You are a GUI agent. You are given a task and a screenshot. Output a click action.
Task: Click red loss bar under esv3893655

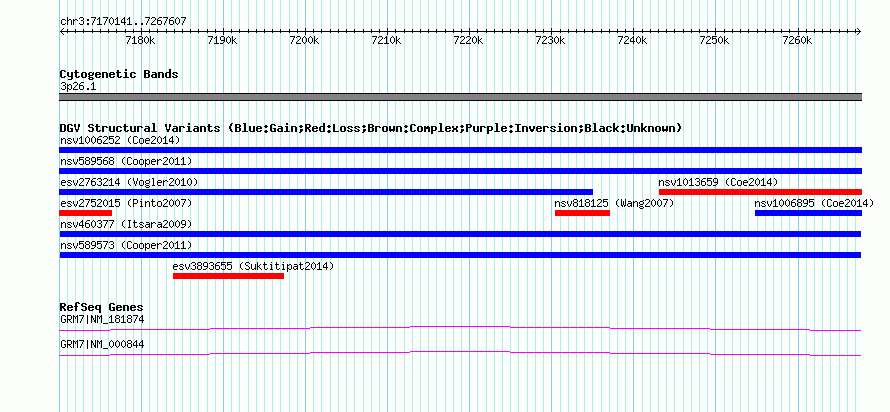click(x=228, y=276)
